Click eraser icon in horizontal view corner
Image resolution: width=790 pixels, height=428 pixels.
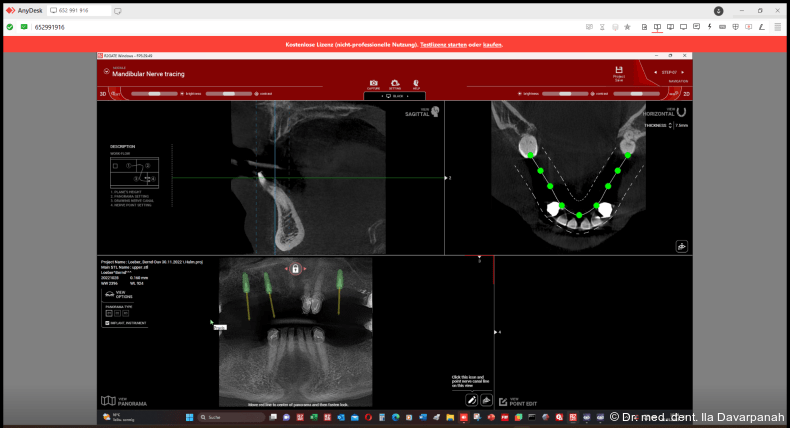point(682,246)
